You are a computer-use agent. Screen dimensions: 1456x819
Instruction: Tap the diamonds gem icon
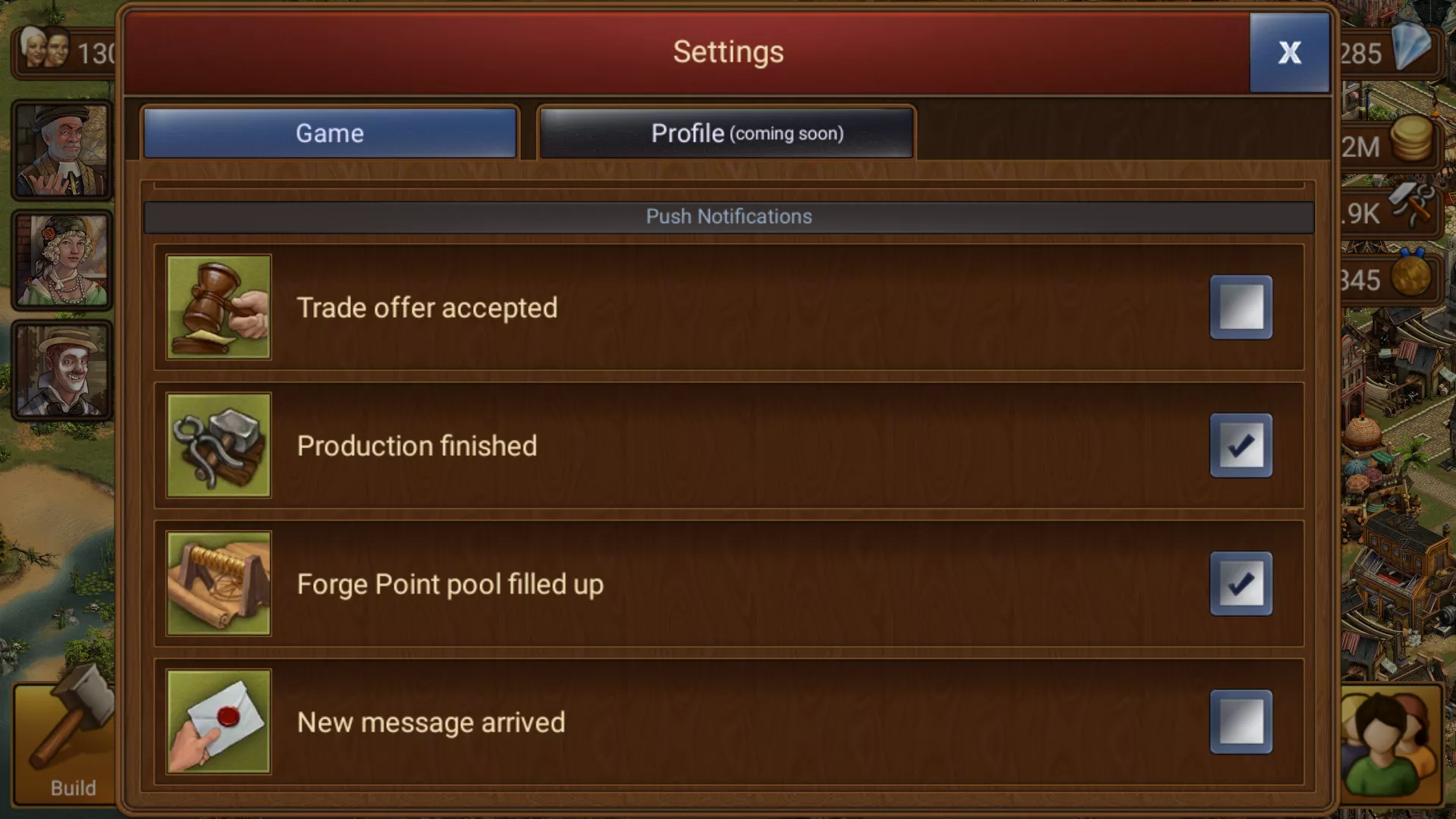(x=1410, y=47)
